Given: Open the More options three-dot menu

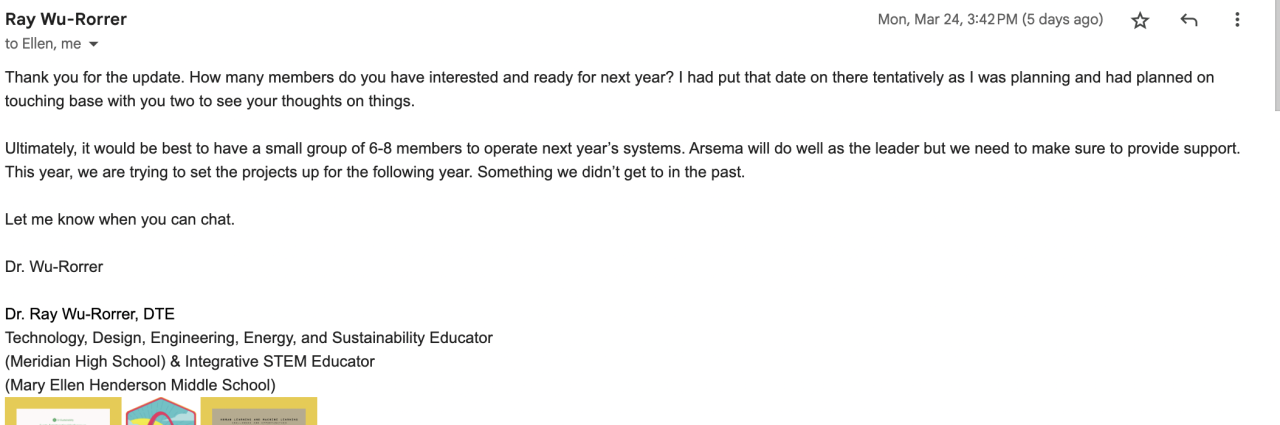Looking at the screenshot, I should coord(1237,20).
